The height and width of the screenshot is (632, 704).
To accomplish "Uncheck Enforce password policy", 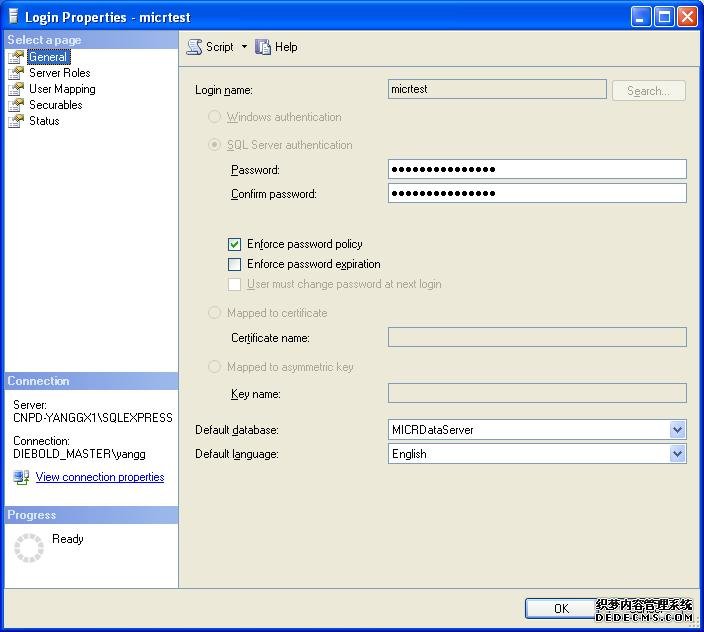I will pyautogui.click(x=235, y=244).
